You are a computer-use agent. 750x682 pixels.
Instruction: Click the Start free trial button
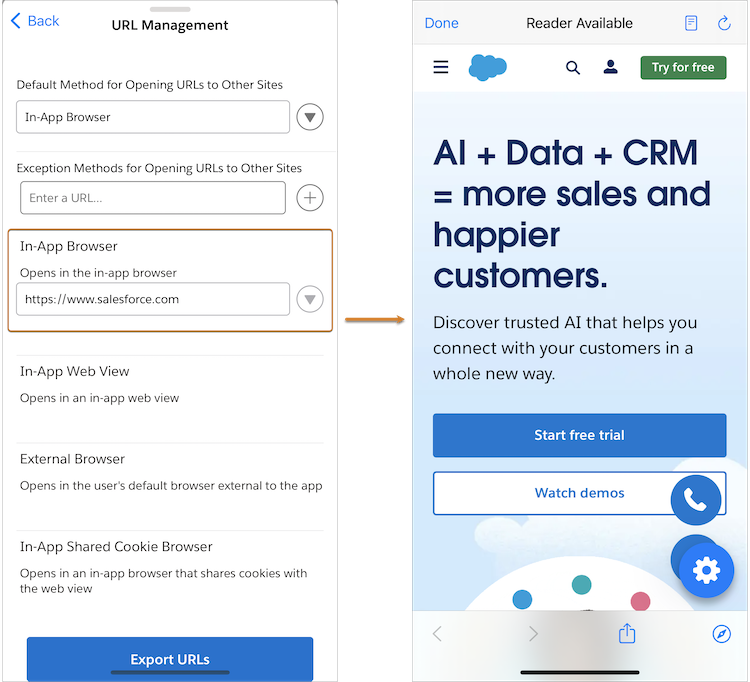(579, 435)
